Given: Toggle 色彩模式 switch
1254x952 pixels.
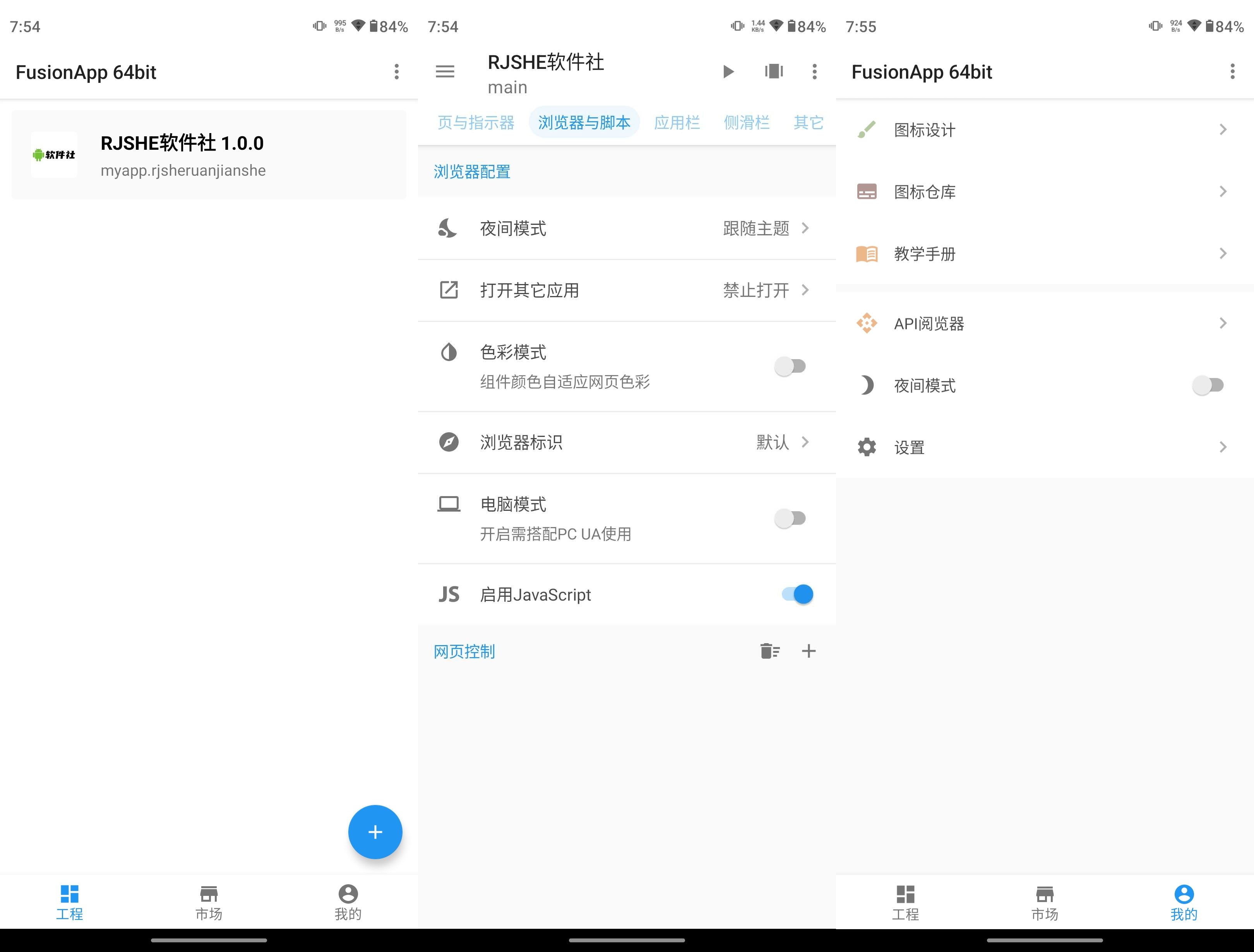Looking at the screenshot, I should 790,366.
